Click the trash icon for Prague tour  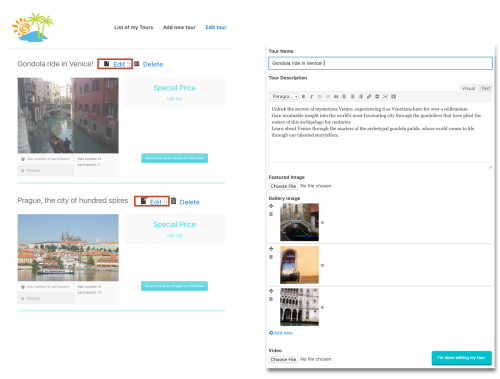(173, 201)
